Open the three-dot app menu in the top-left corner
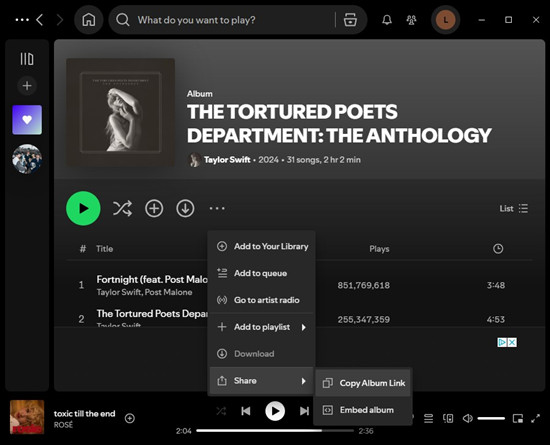550x445 pixels. (x=22, y=20)
